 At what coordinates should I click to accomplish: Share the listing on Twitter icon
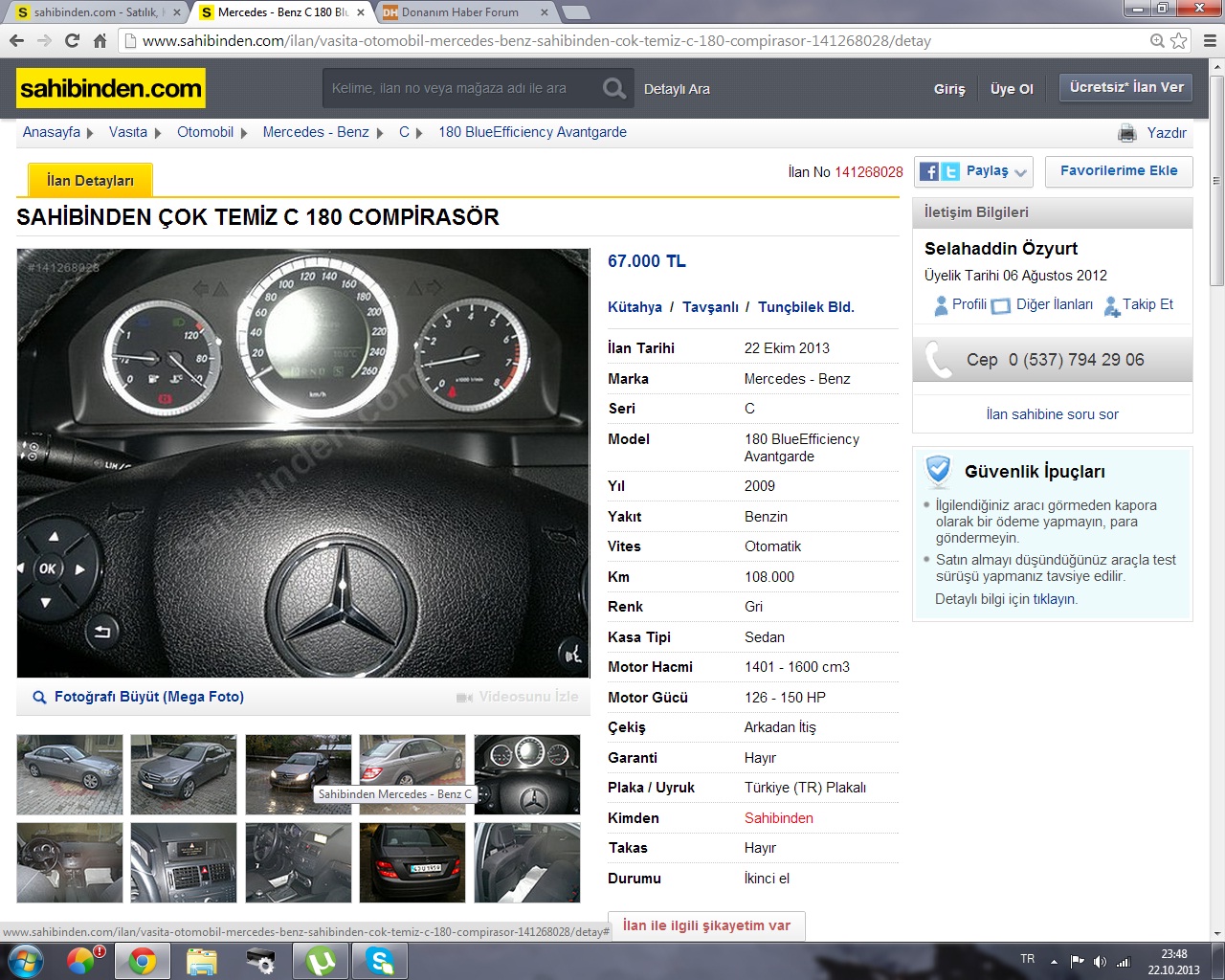[x=949, y=171]
